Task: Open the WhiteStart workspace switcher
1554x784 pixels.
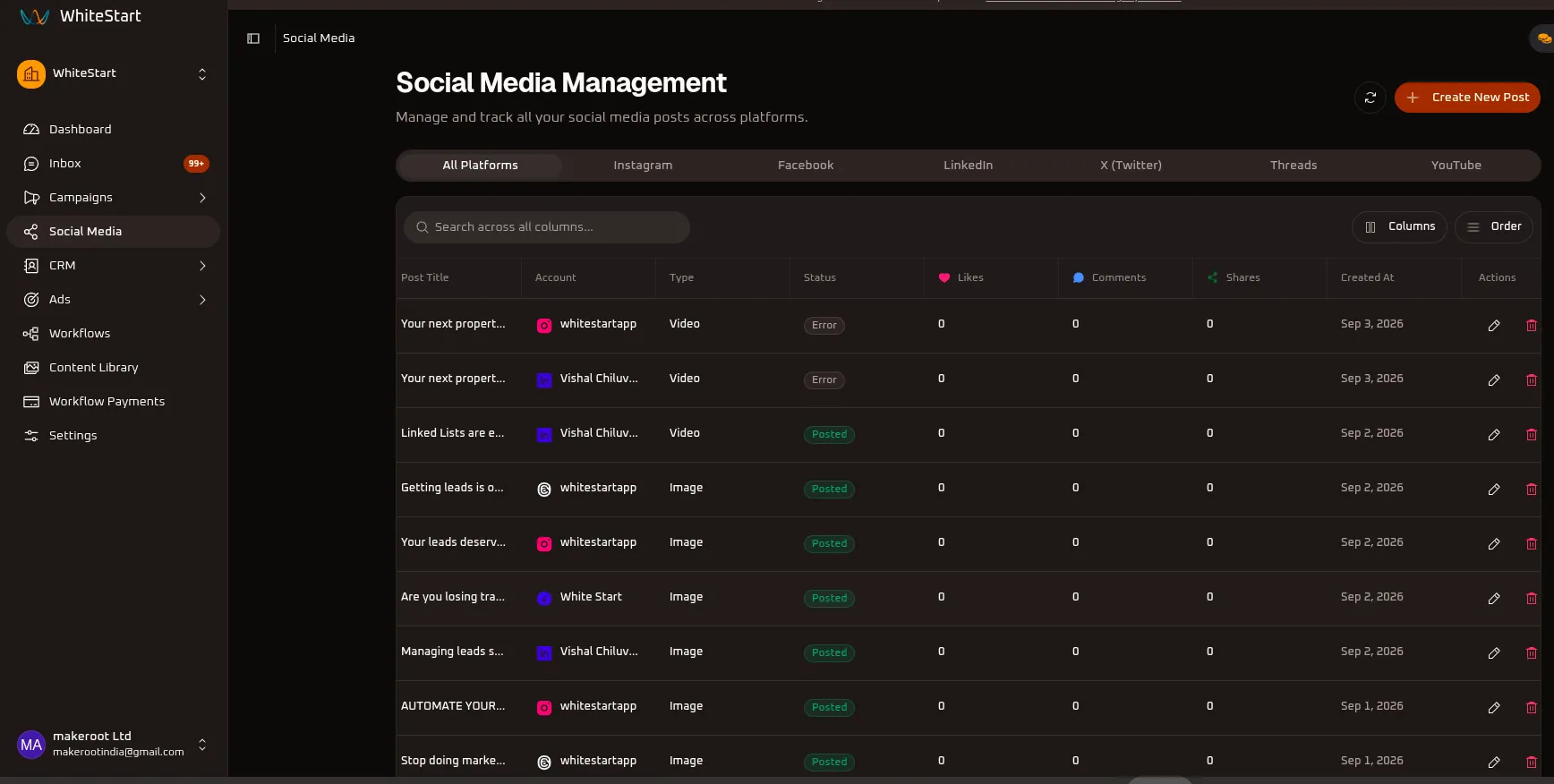Action: pyautogui.click(x=113, y=73)
